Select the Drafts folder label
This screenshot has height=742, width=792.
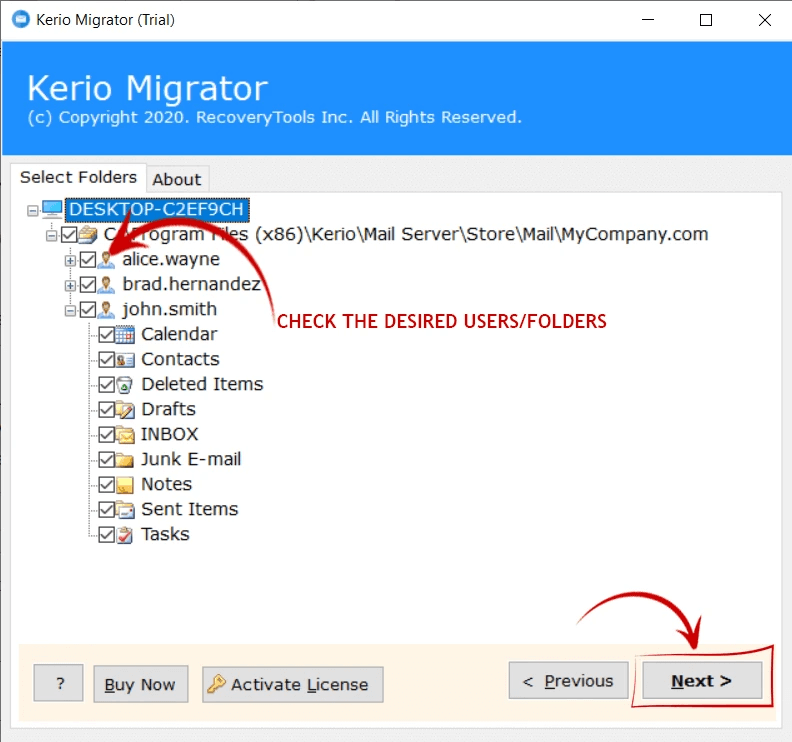pos(169,409)
